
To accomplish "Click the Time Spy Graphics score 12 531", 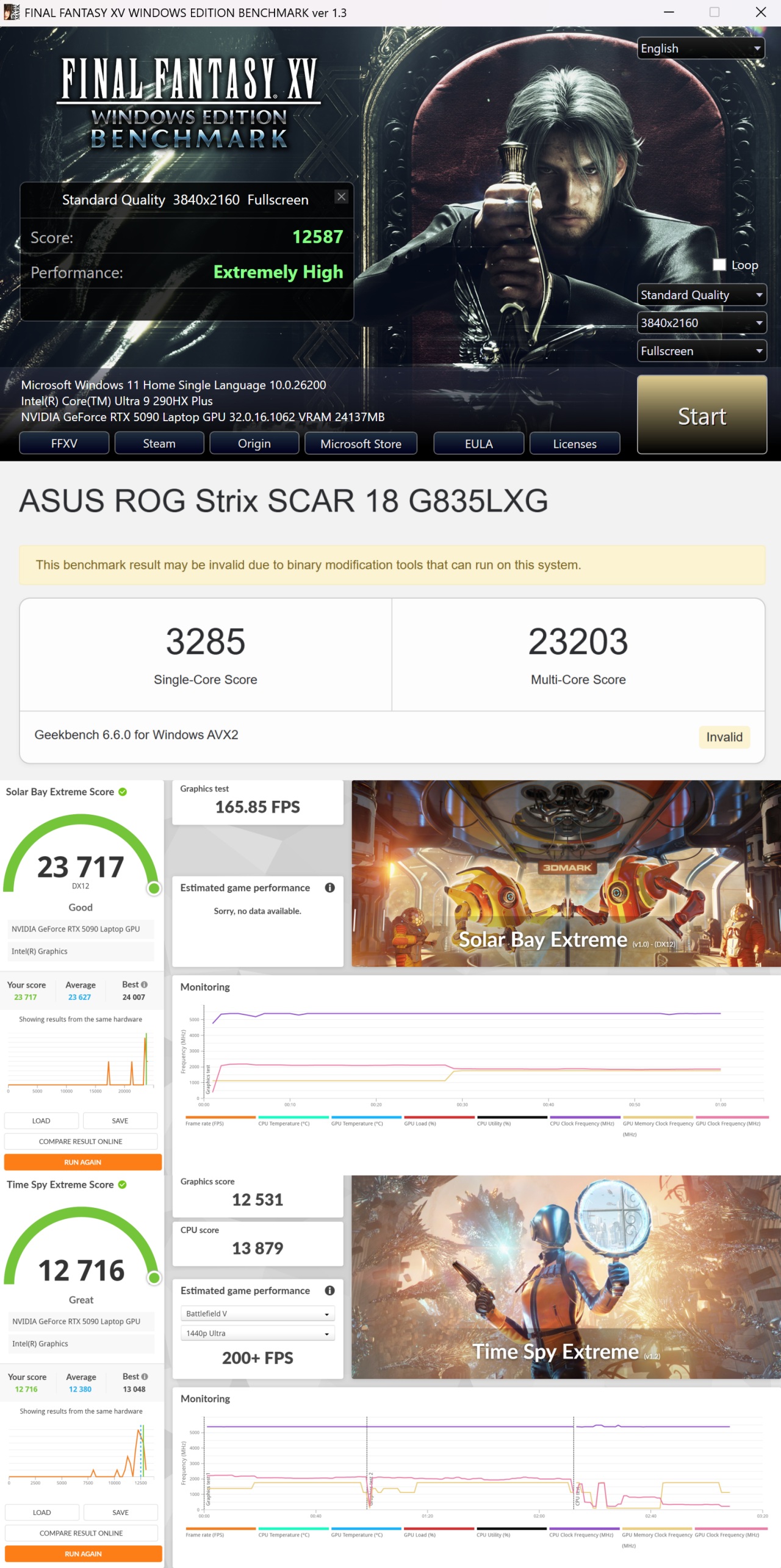I will click(x=257, y=1200).
